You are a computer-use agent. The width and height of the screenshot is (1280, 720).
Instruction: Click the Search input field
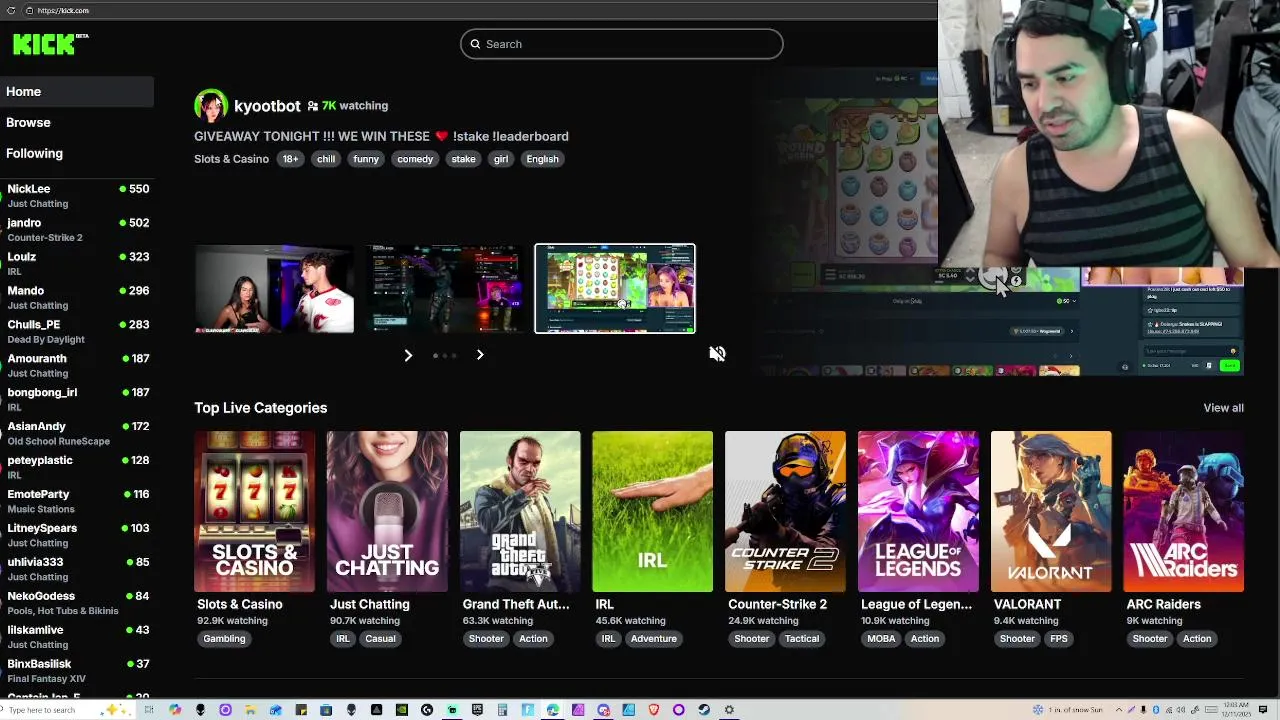[621, 44]
